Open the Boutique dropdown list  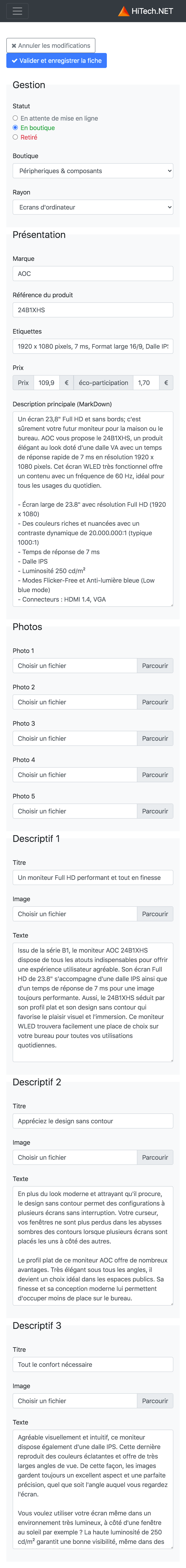point(93,171)
